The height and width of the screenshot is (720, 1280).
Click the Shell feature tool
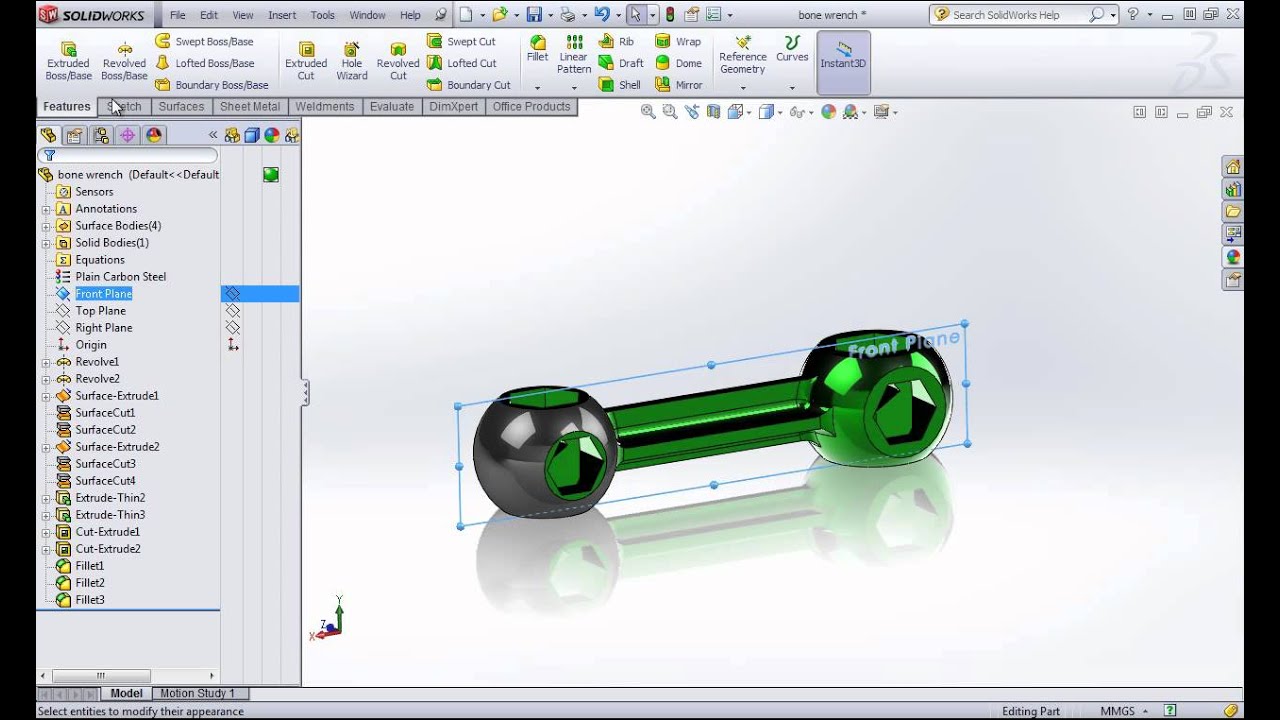pos(620,85)
